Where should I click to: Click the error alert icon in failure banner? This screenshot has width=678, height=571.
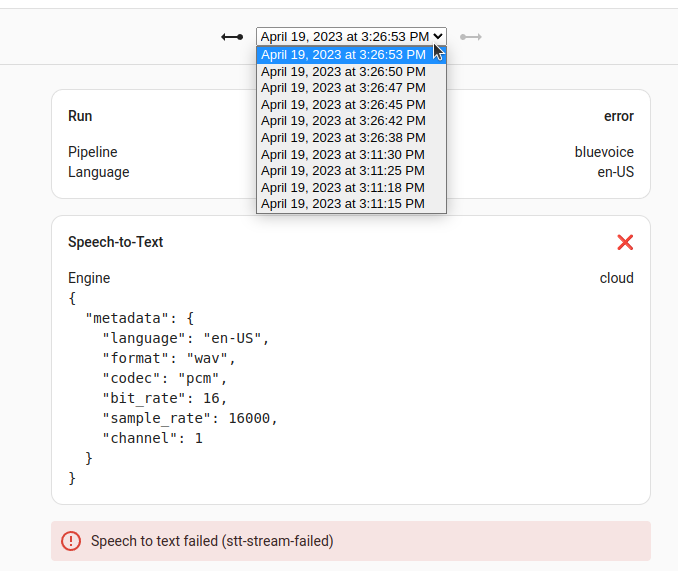point(71,541)
